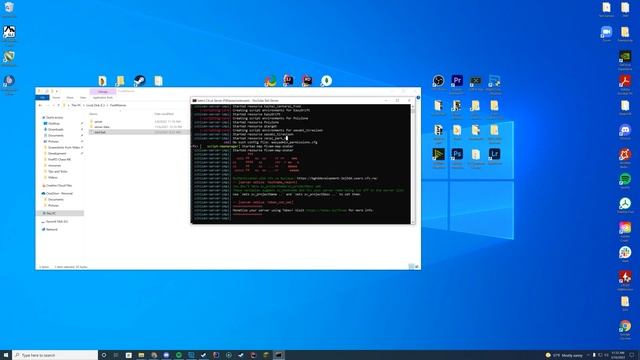Image resolution: width=640 pixels, height=360 pixels.
Task: Launch Adobe Lightroom desktop shortcut
Action: 494,154
